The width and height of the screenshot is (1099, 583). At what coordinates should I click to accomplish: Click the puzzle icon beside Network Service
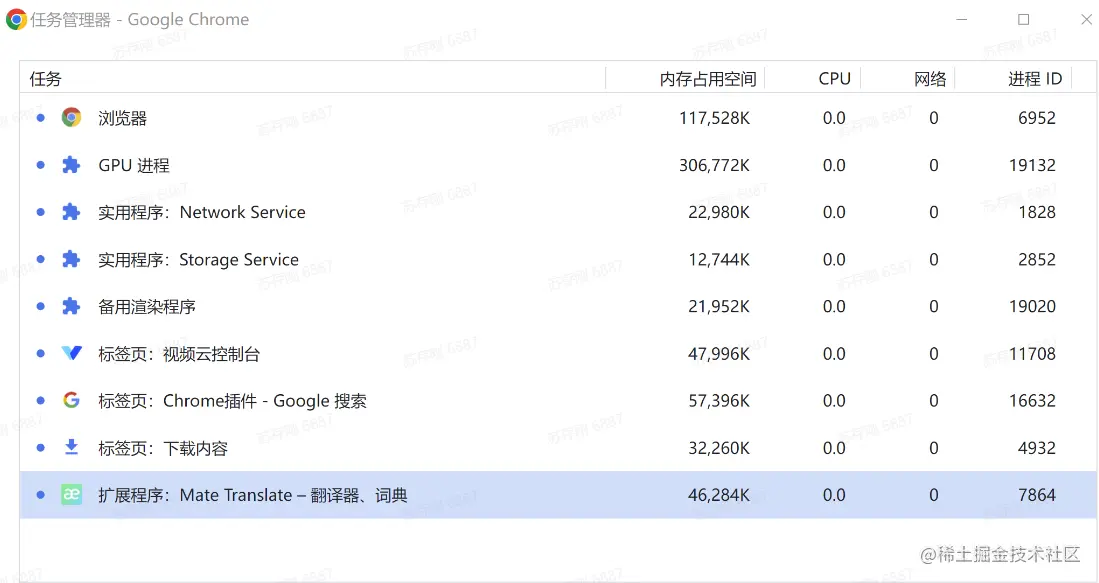point(71,212)
